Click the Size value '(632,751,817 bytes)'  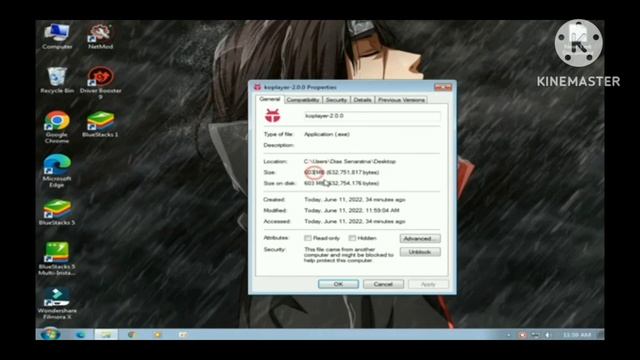point(353,172)
